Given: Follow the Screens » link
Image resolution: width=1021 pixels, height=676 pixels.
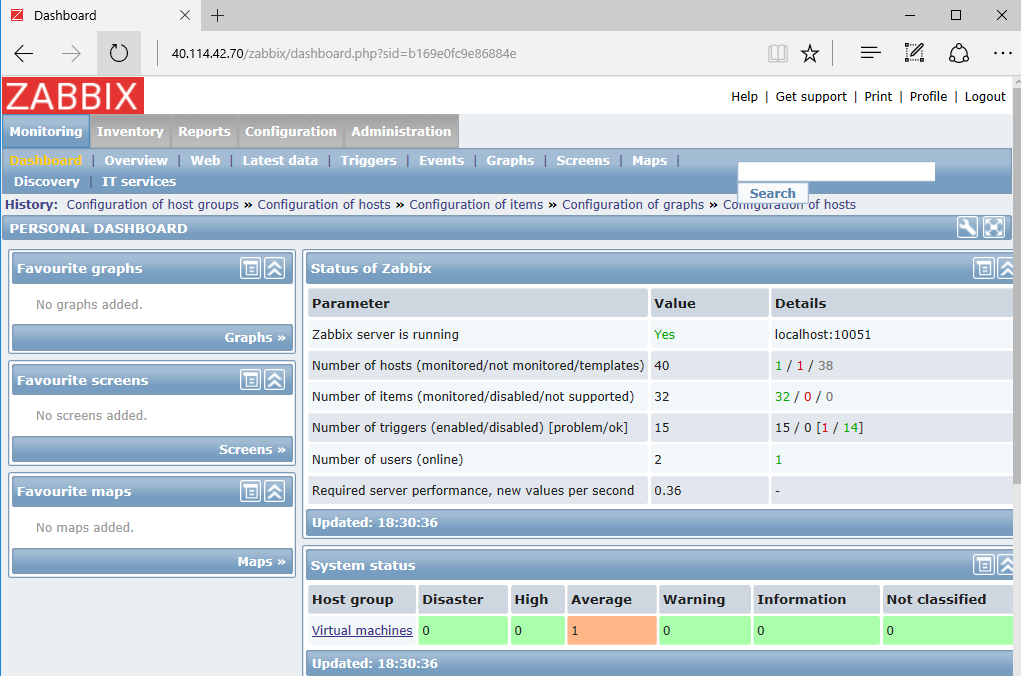Looking at the screenshot, I should [252, 449].
